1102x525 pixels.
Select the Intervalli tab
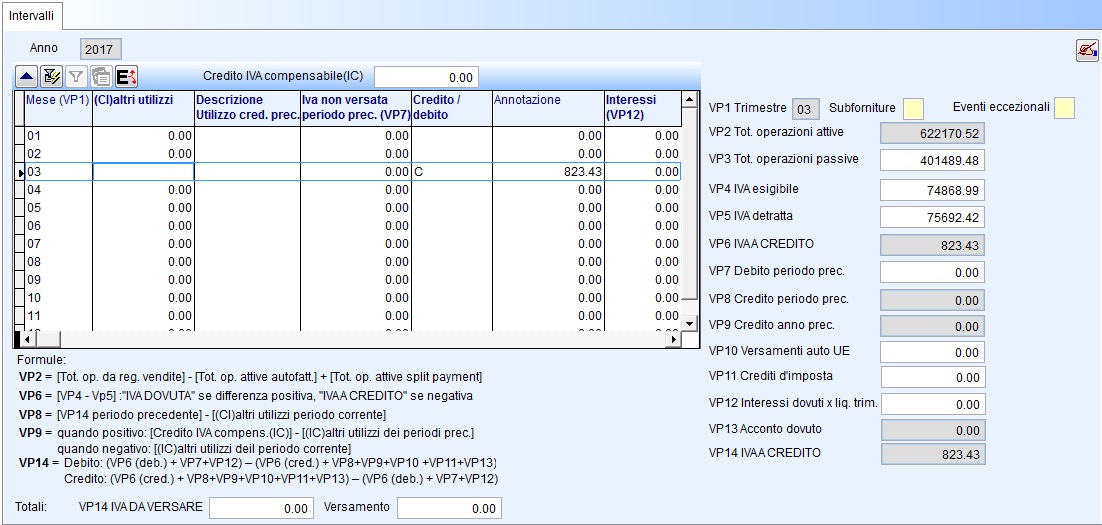tap(32, 15)
